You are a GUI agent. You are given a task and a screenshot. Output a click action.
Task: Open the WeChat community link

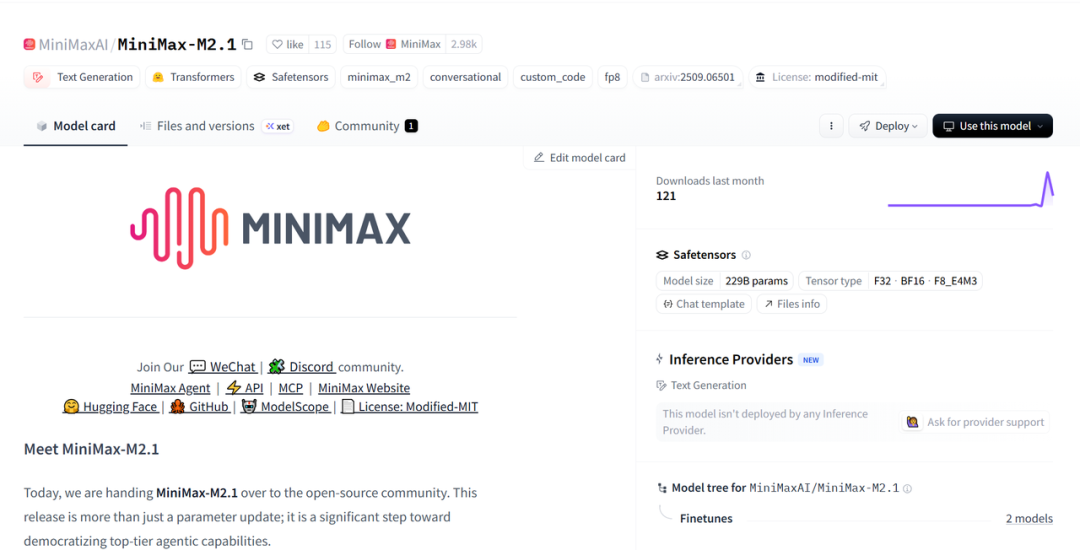coord(222,367)
